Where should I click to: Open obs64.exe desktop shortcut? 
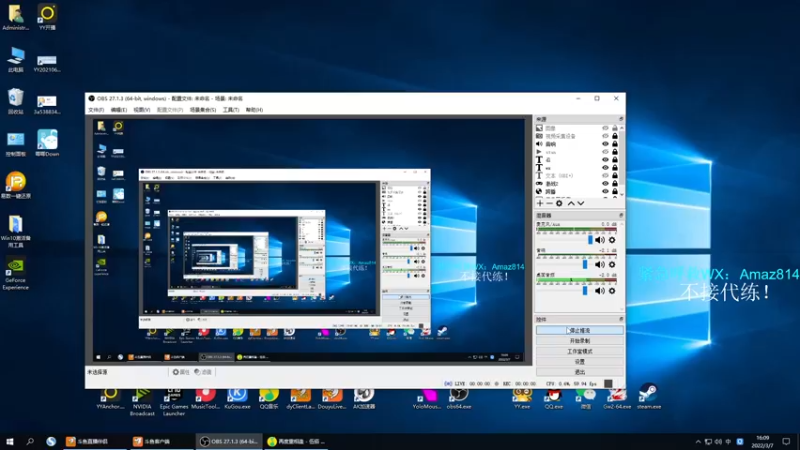pos(459,398)
